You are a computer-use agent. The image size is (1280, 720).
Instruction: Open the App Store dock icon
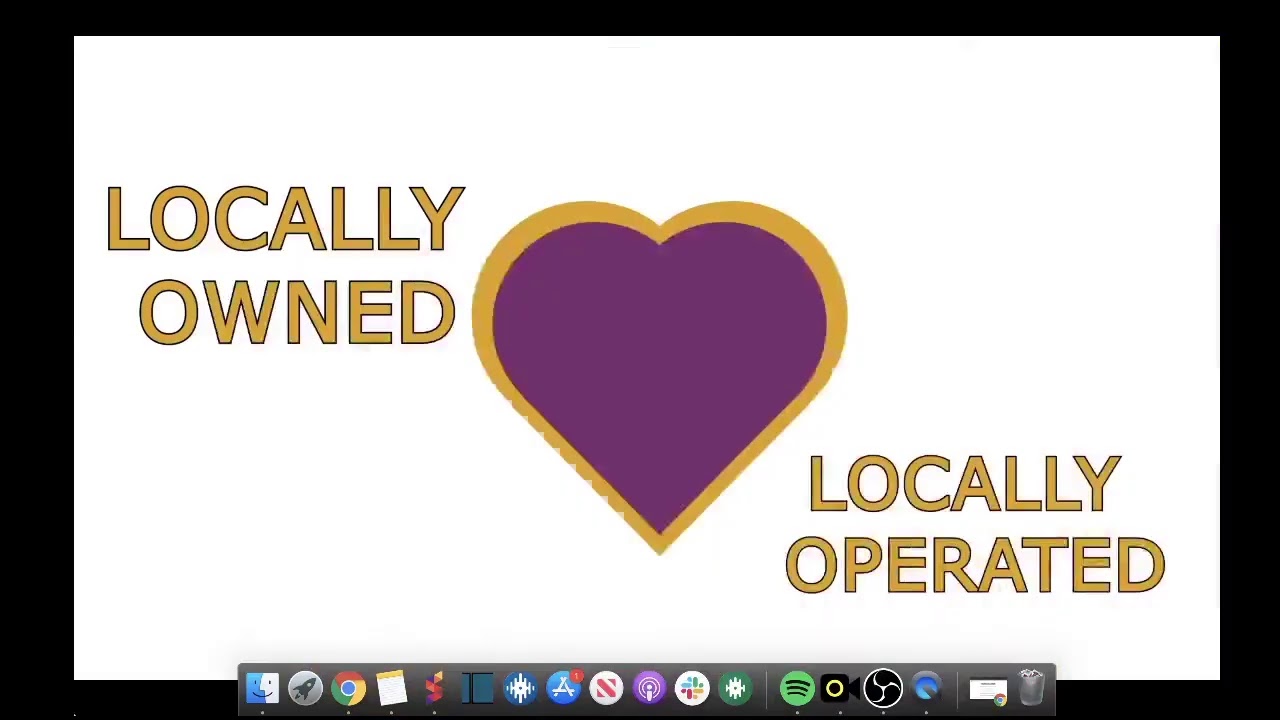click(x=563, y=688)
